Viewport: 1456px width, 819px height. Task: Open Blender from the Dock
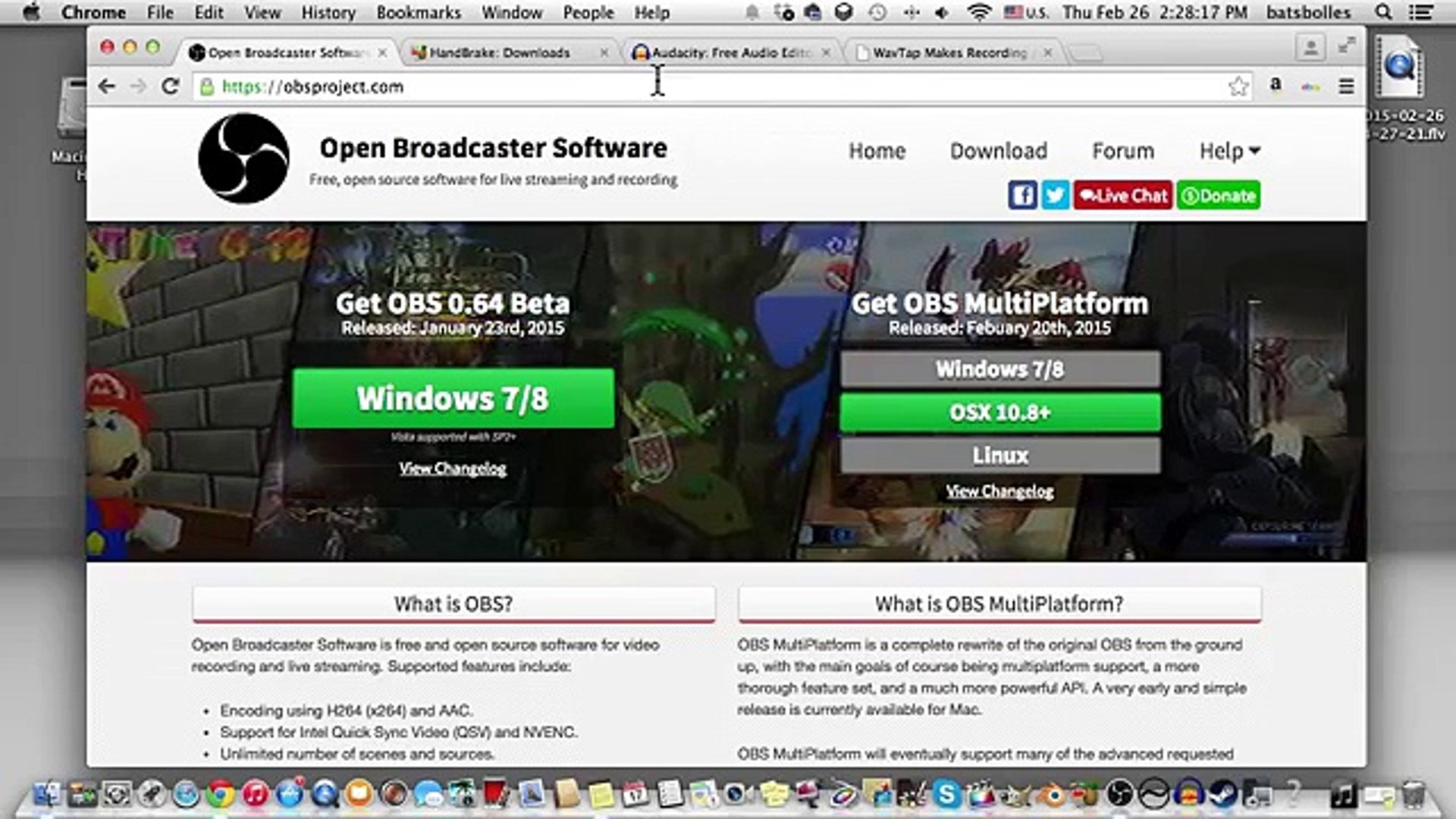point(1051,795)
